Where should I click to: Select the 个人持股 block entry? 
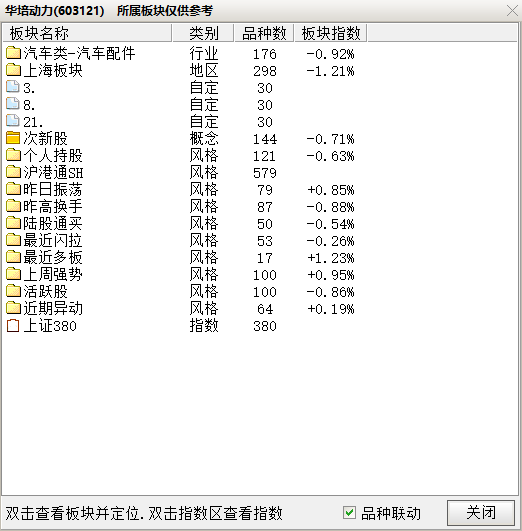tap(53, 155)
